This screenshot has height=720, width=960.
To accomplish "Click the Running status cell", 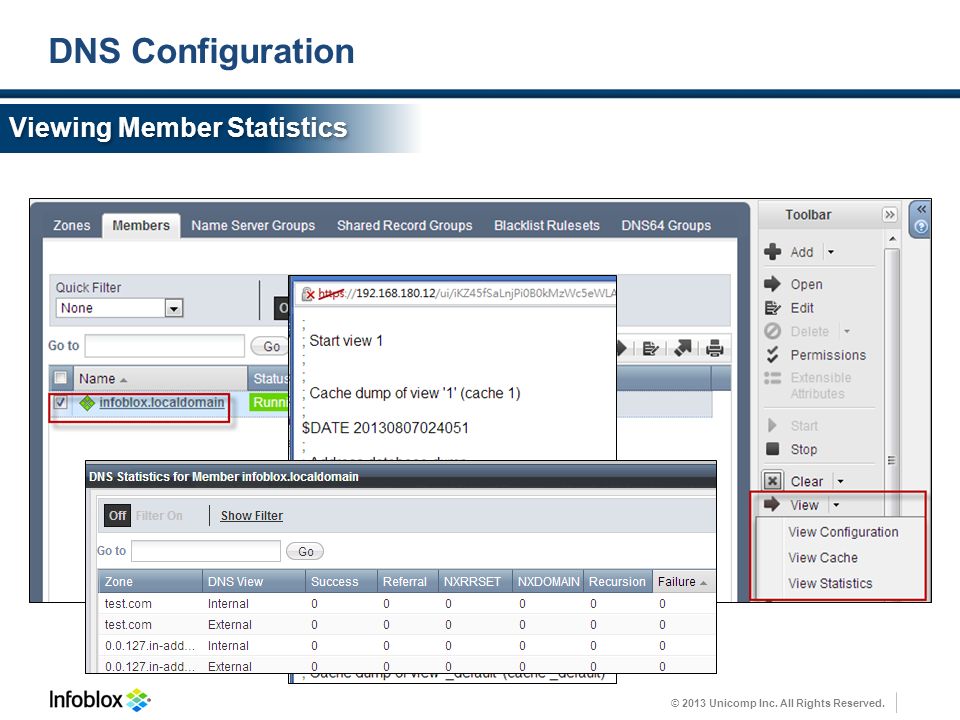I will click(269, 402).
